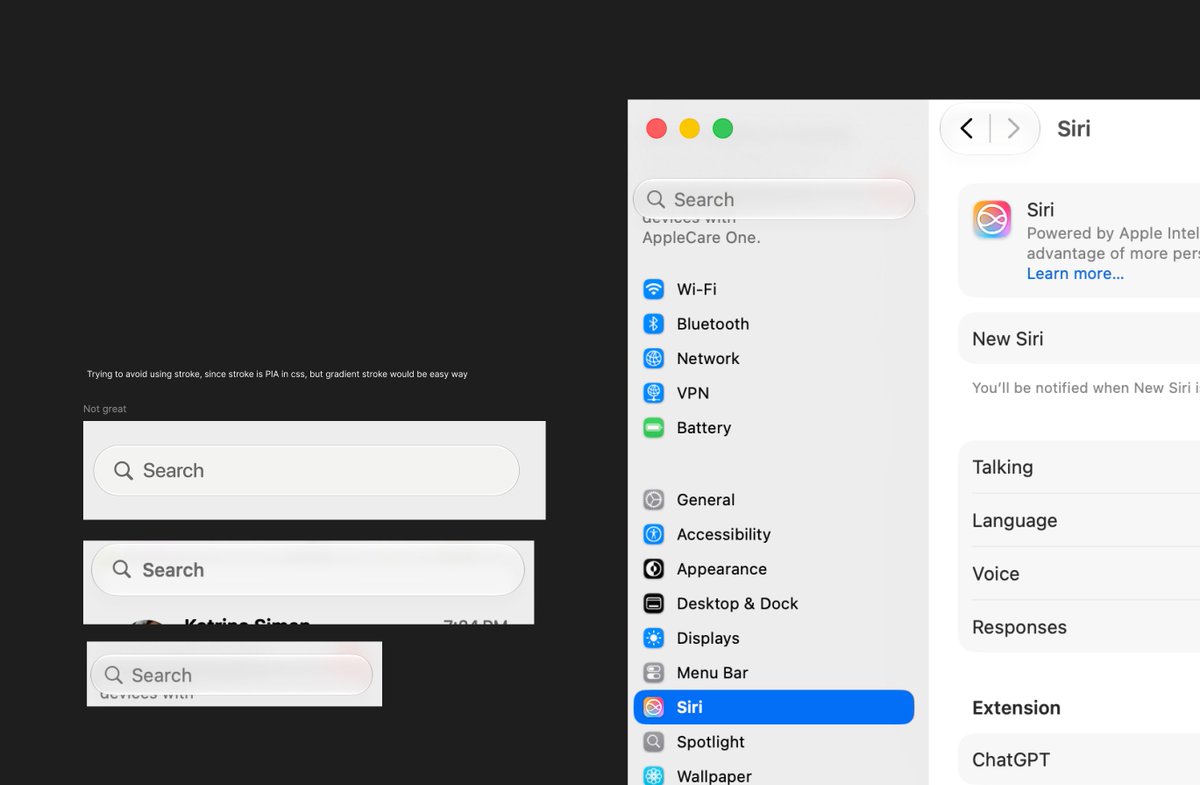Image resolution: width=1200 pixels, height=785 pixels.
Task: Click the VPN icon in the sidebar
Action: [x=654, y=393]
